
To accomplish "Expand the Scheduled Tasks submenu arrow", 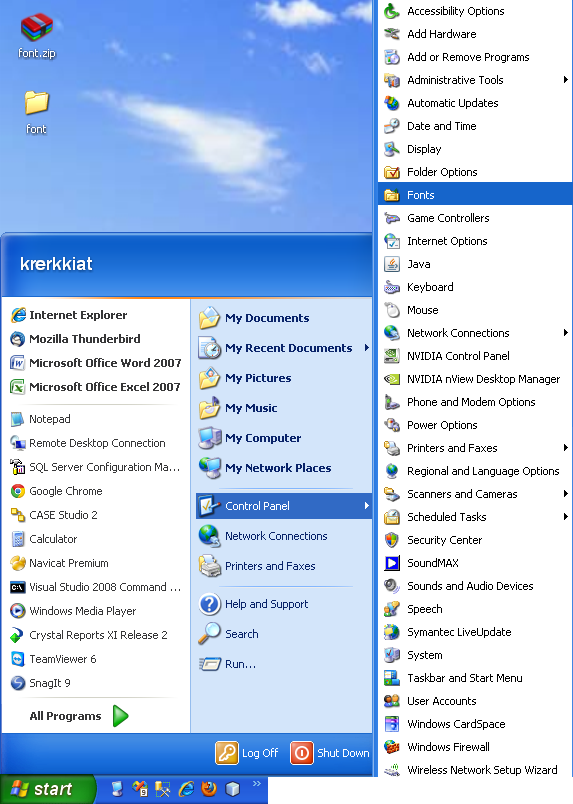I will click(x=565, y=517).
